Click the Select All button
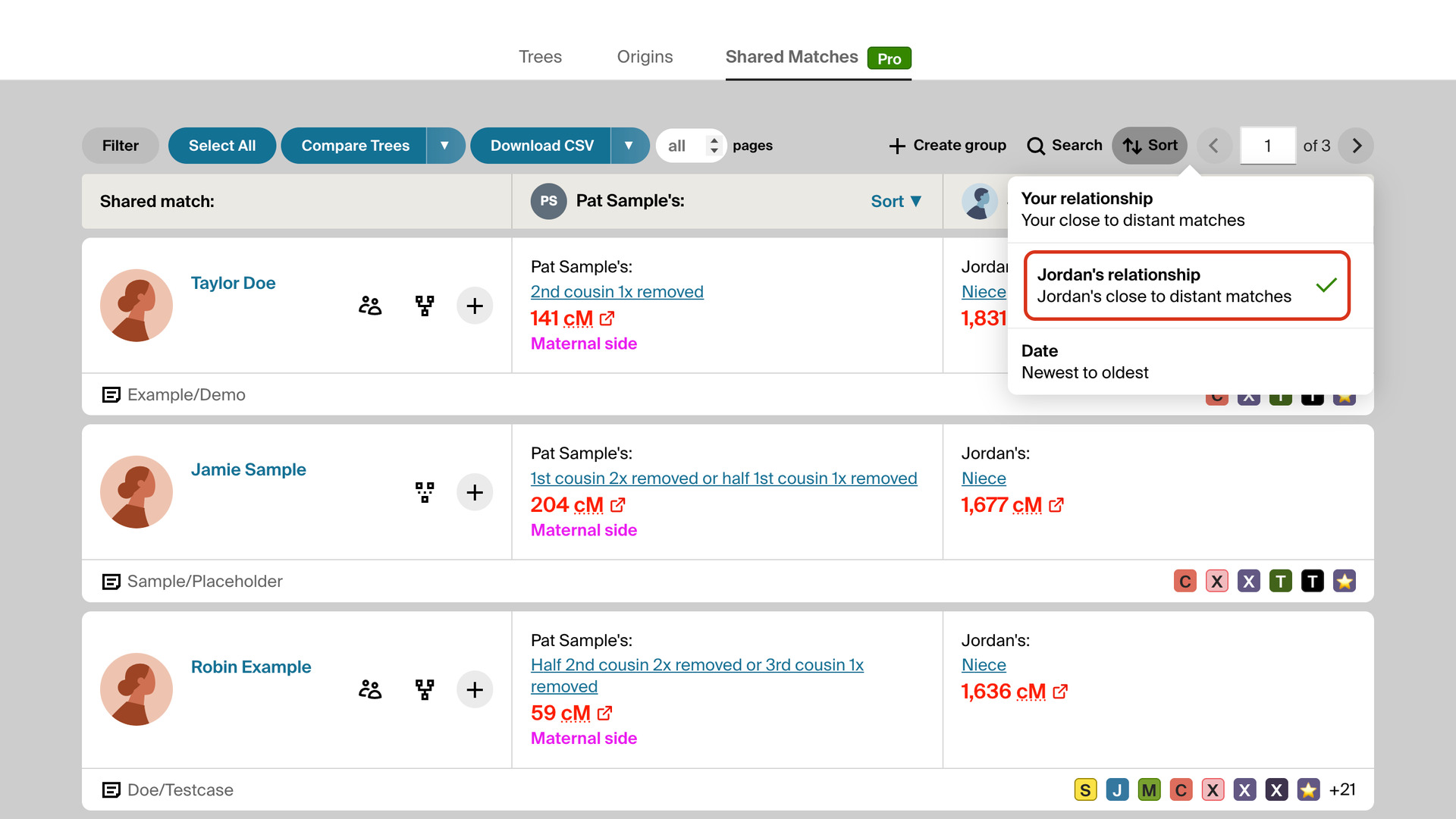The height and width of the screenshot is (819, 1456). click(222, 146)
